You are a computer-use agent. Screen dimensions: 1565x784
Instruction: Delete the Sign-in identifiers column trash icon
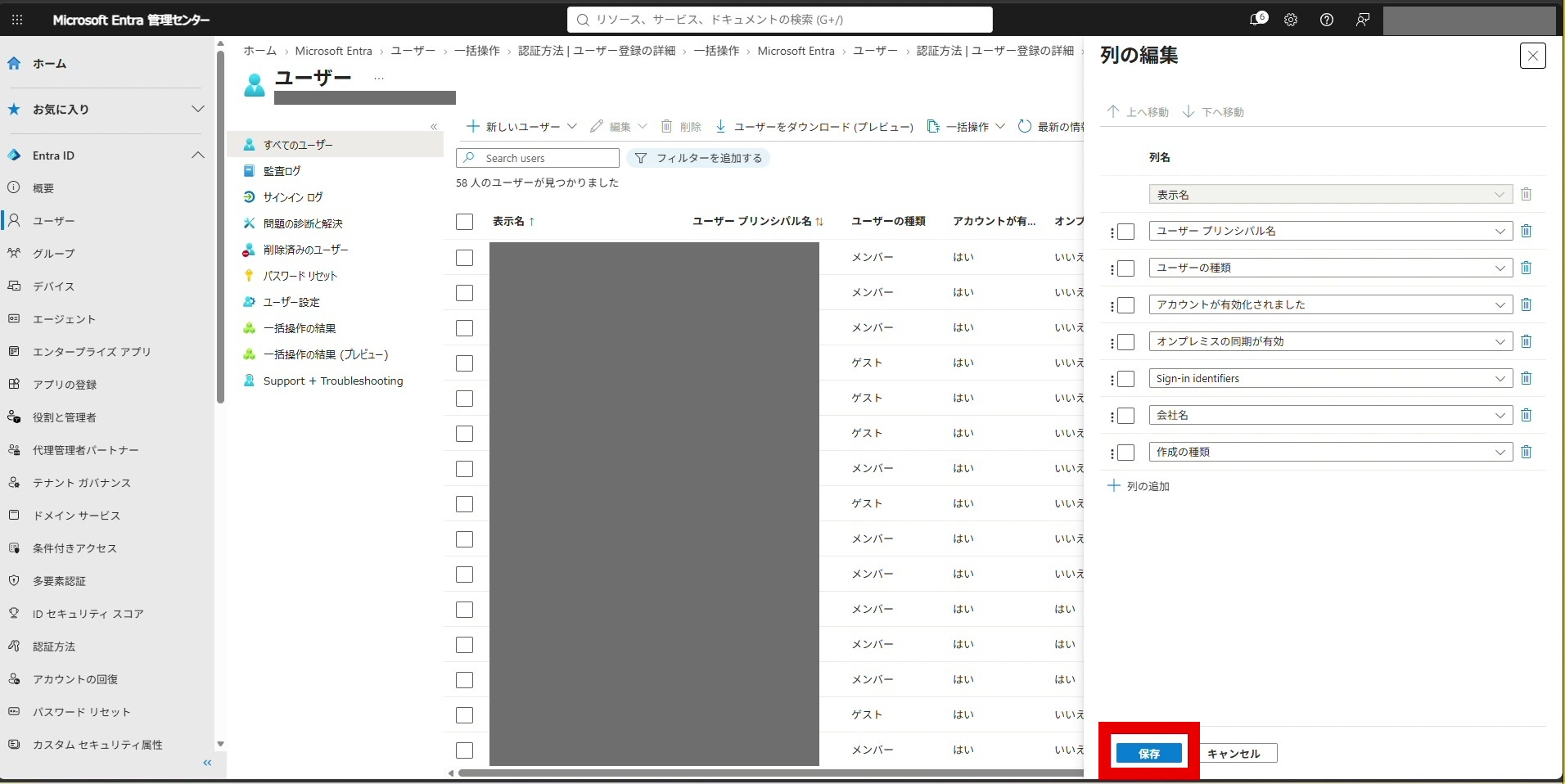click(1526, 378)
